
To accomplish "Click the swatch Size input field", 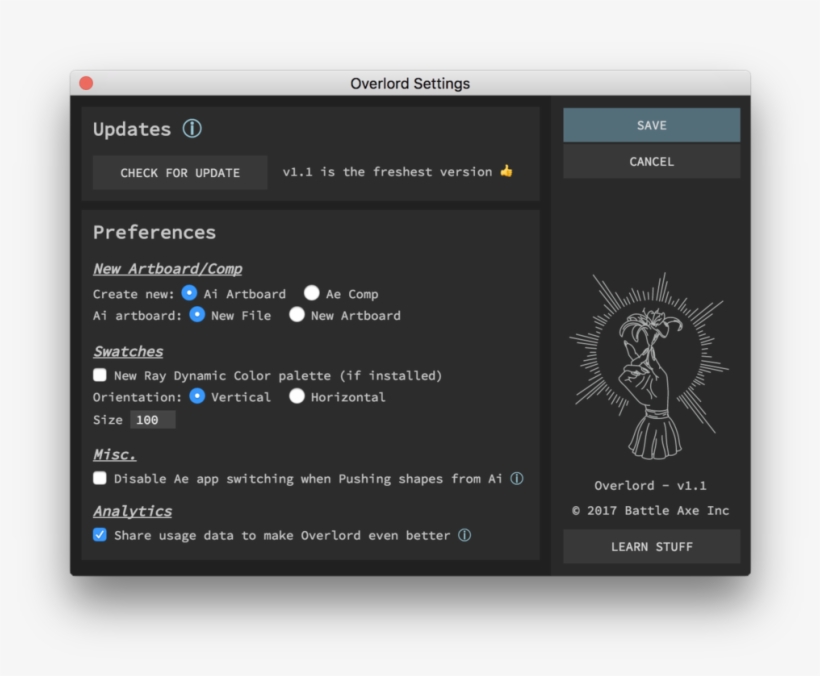I will pos(153,420).
